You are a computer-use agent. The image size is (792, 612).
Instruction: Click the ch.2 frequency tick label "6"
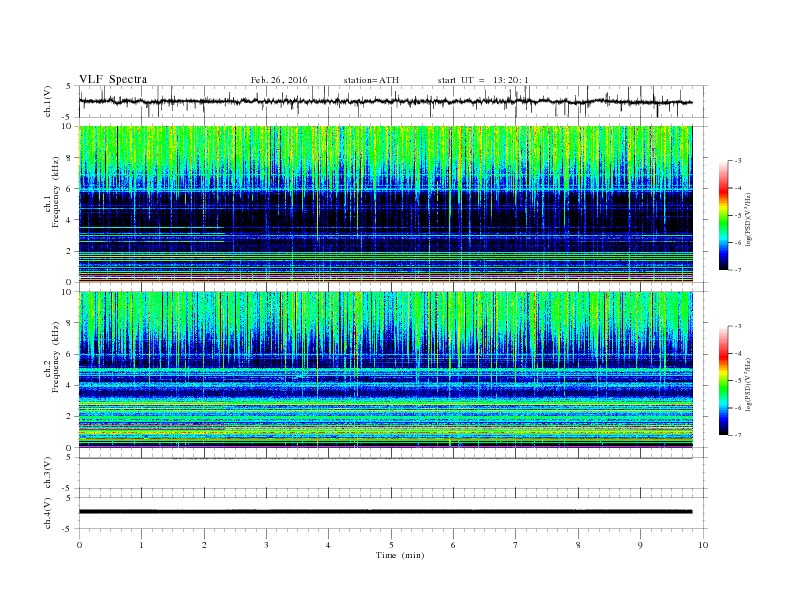pyautogui.click(x=69, y=354)
